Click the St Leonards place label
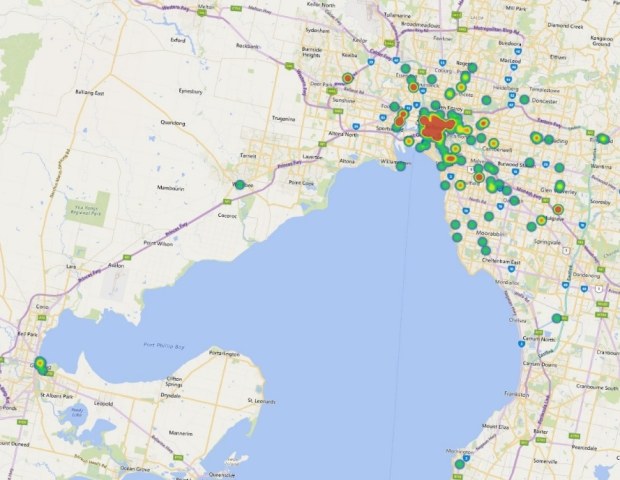 [261, 401]
